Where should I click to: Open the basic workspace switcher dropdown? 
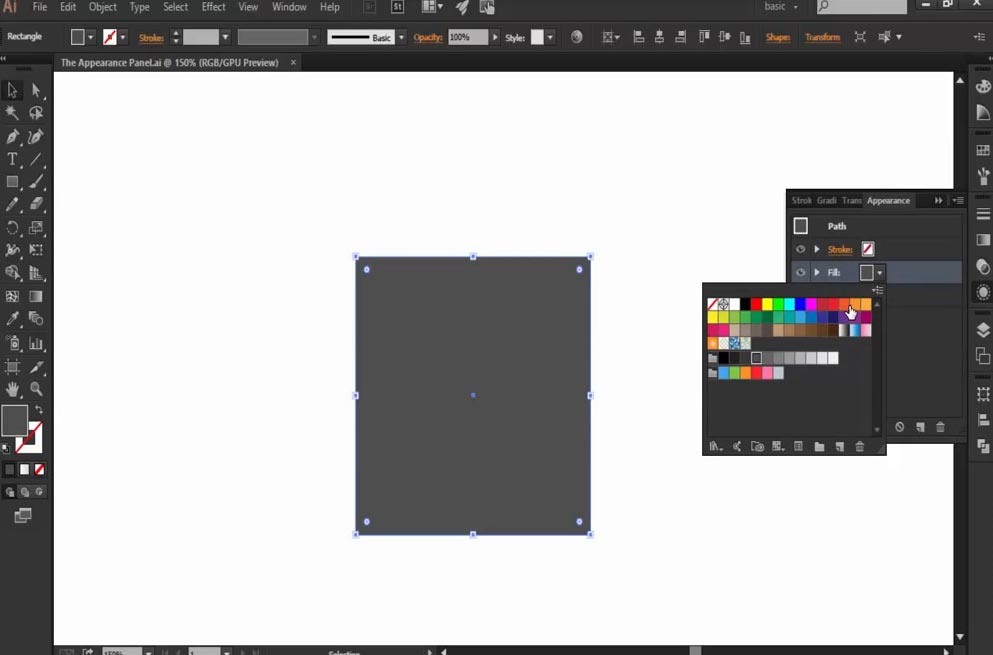(781, 7)
